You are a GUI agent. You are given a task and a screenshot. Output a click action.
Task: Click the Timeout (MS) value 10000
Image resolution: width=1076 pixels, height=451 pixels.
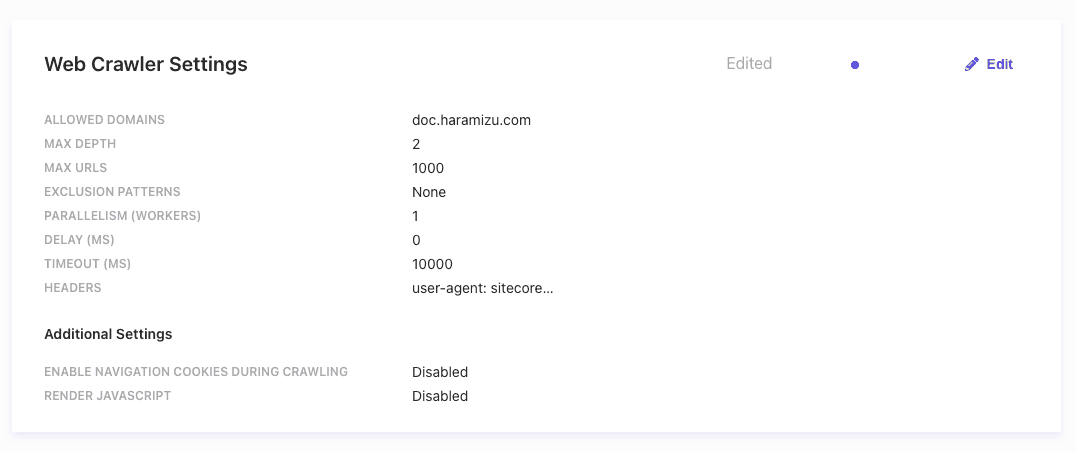432,264
